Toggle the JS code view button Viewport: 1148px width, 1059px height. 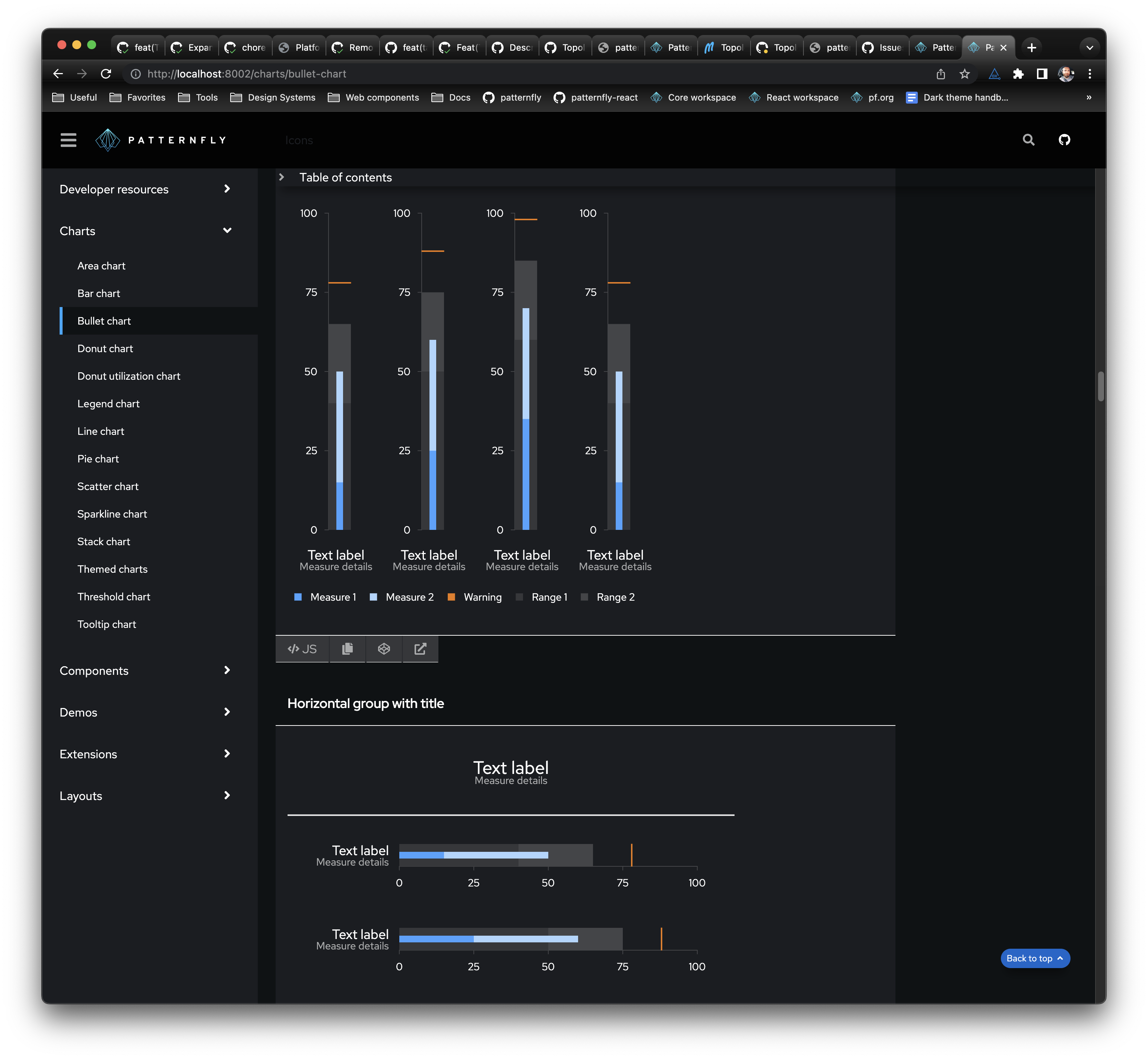302,649
